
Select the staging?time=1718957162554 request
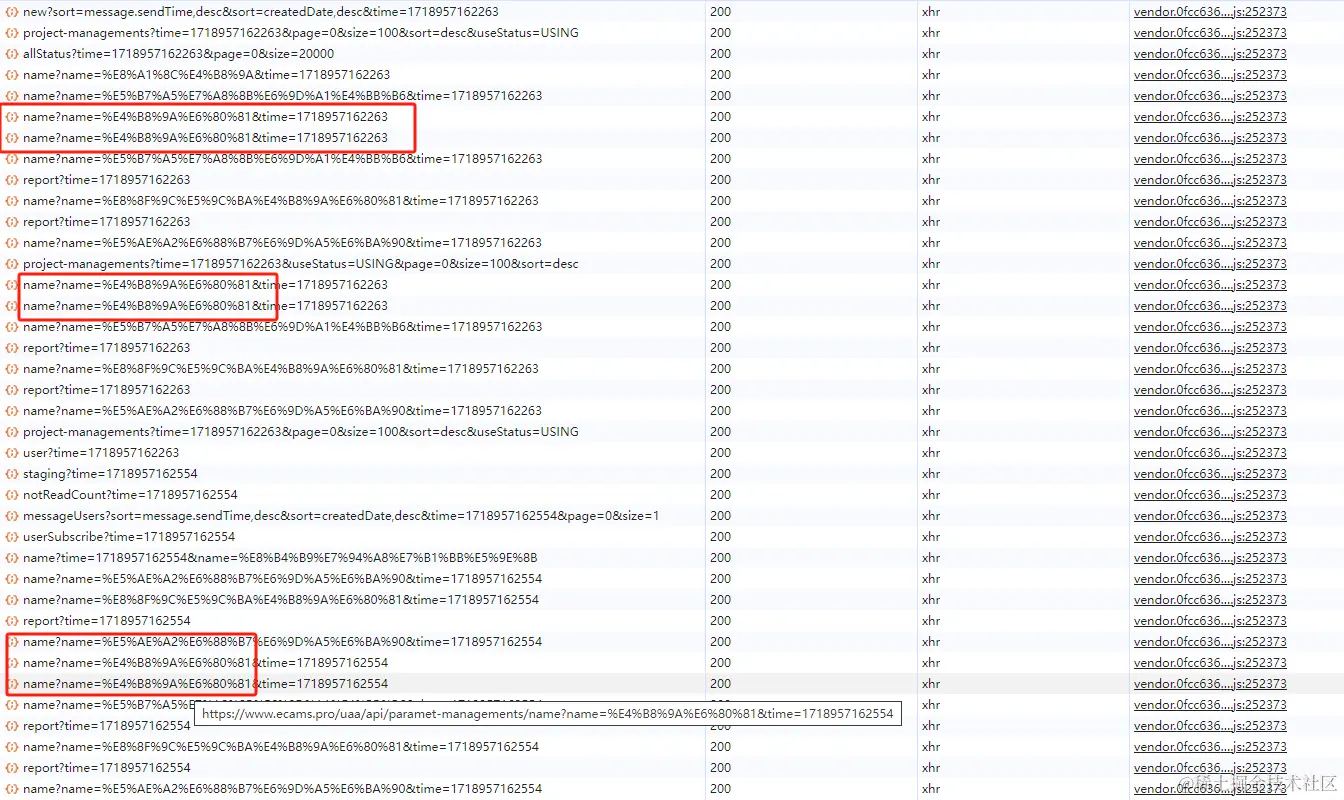(110, 474)
